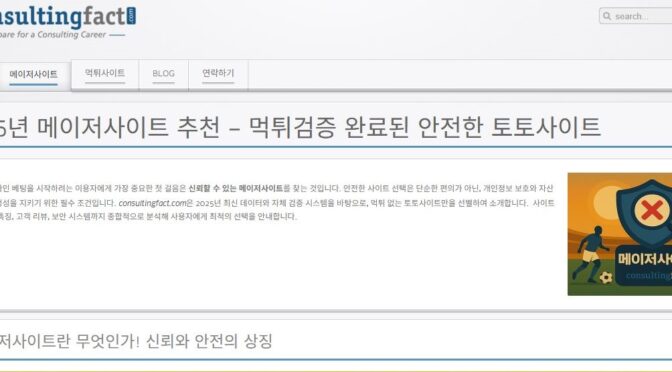Viewport: 672px width, 372px height.
Task: Click the 메이저사이트 추천 page heading
Action: pos(300,127)
